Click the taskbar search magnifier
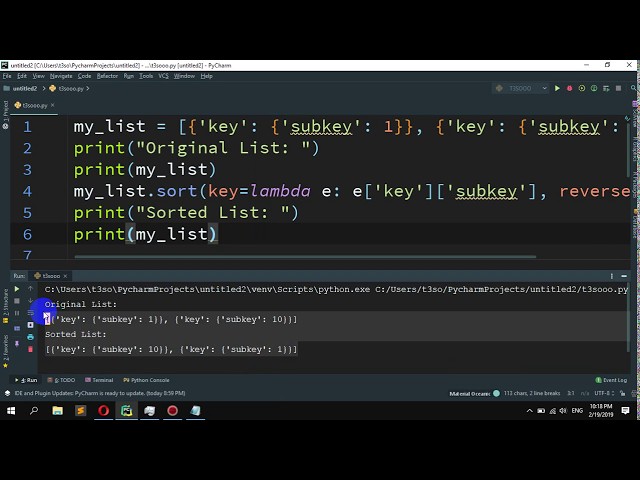640x480 pixels. tap(34, 411)
